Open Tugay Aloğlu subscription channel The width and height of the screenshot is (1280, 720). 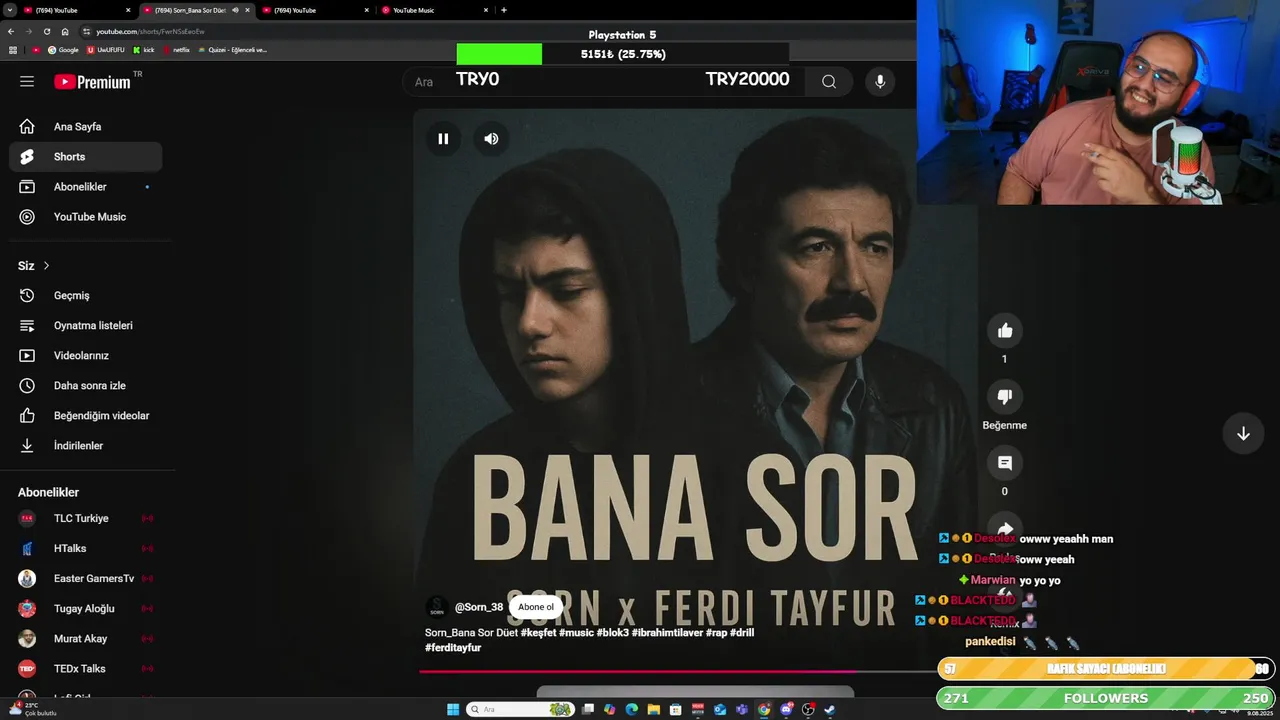[x=86, y=609]
